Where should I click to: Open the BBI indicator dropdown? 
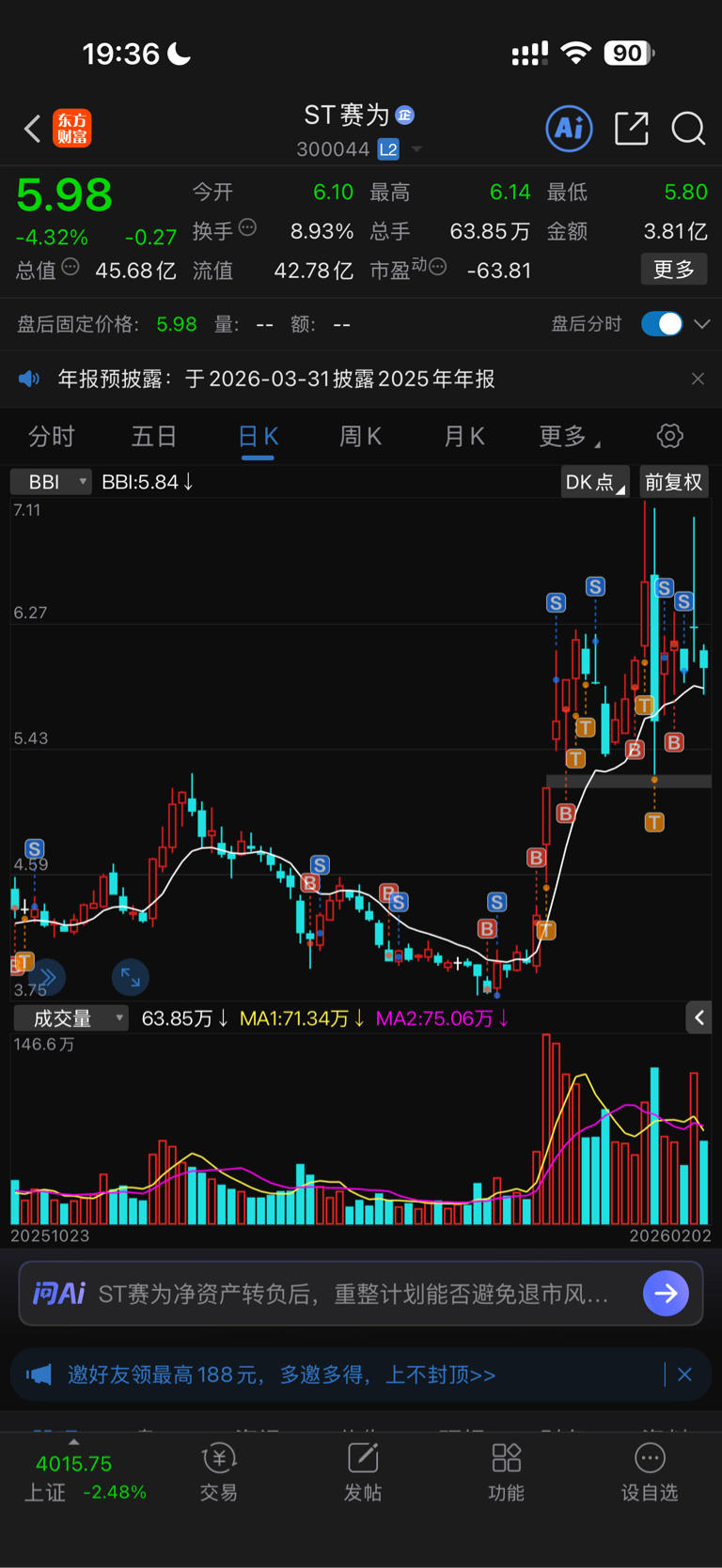click(x=51, y=482)
